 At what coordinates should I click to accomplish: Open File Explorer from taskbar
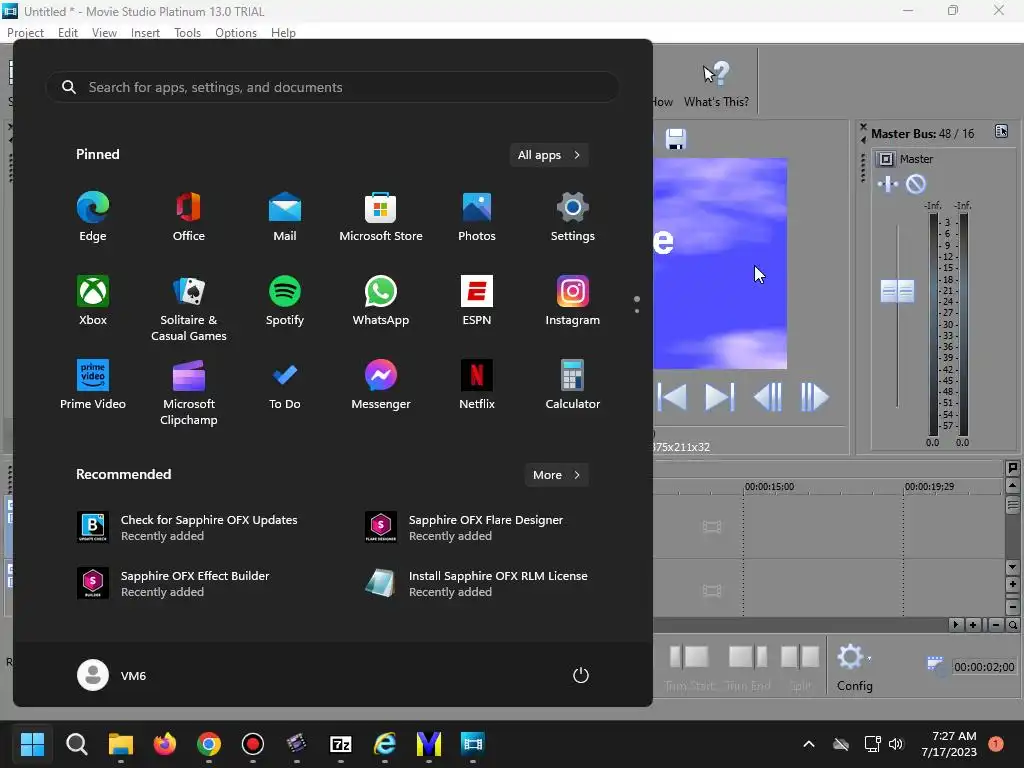coord(121,744)
